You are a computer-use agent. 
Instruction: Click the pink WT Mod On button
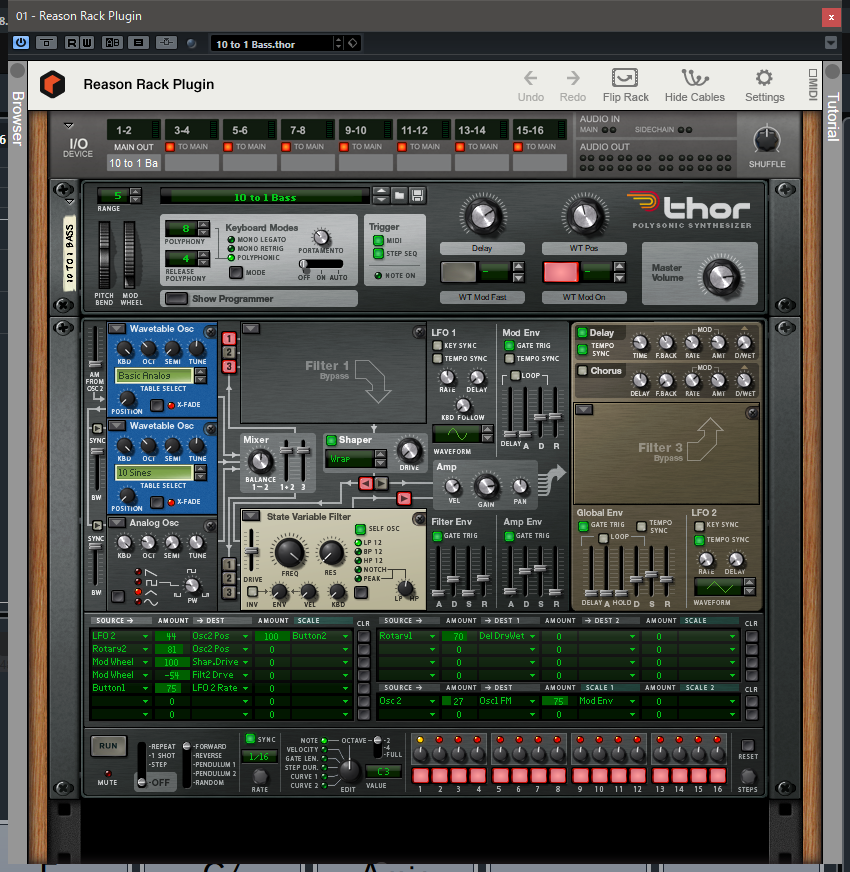(x=561, y=272)
